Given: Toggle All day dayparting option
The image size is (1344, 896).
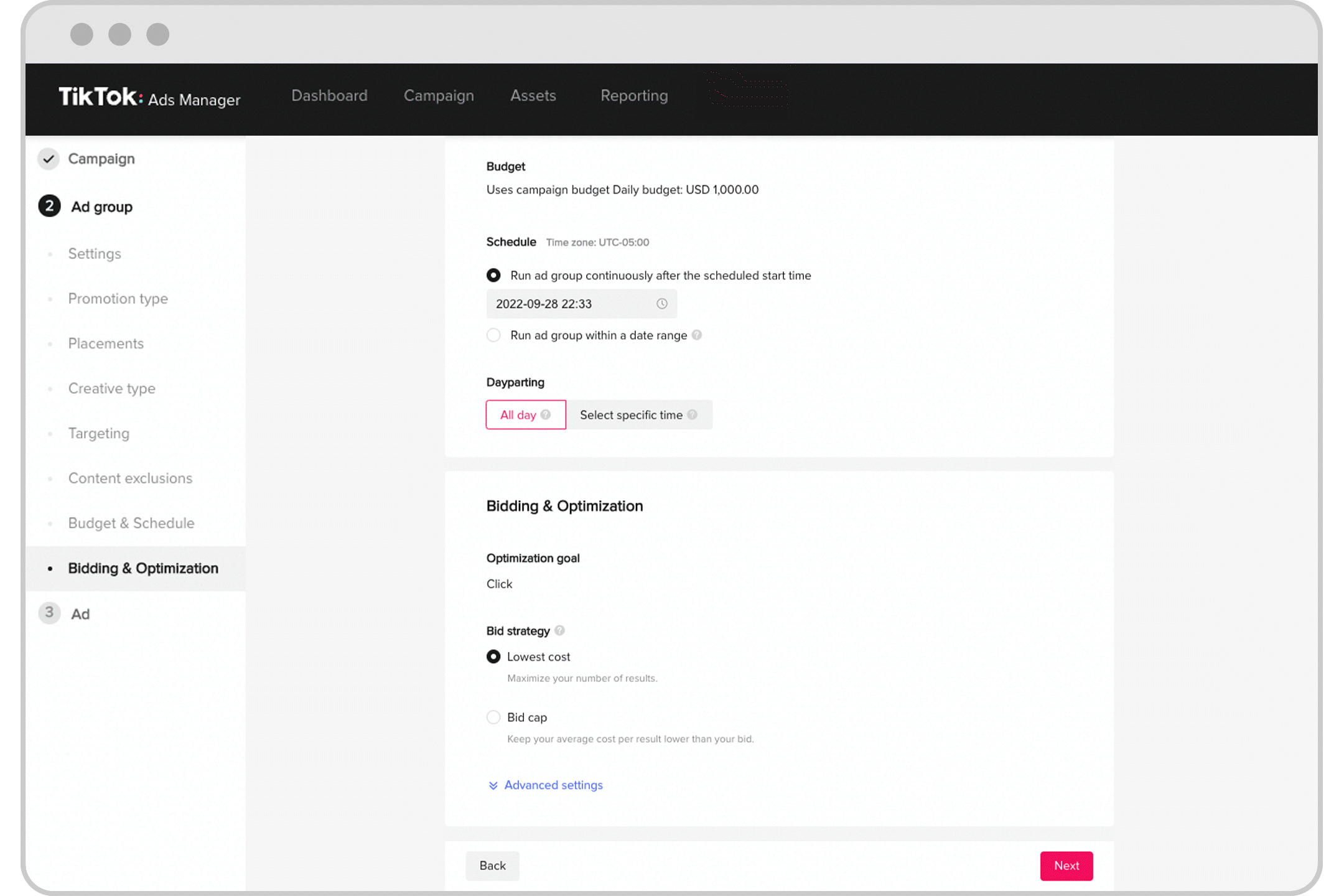Looking at the screenshot, I should [x=524, y=414].
